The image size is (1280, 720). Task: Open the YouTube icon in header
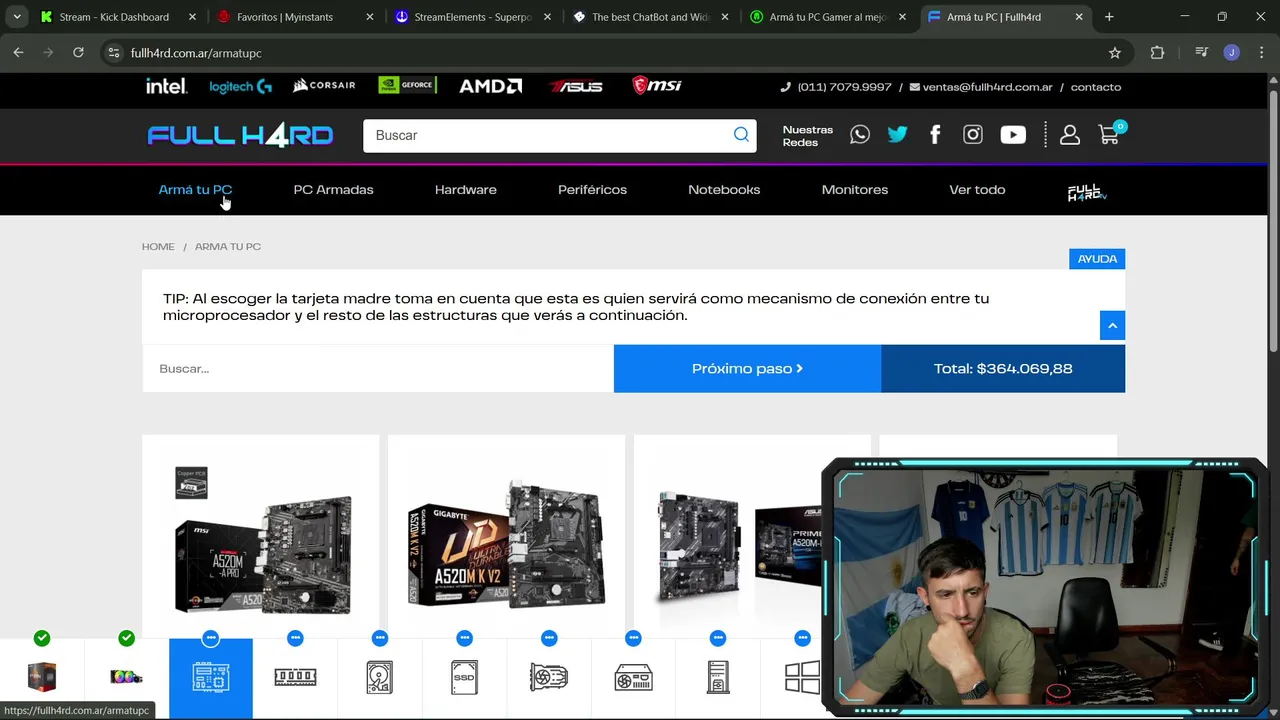[1013, 135]
